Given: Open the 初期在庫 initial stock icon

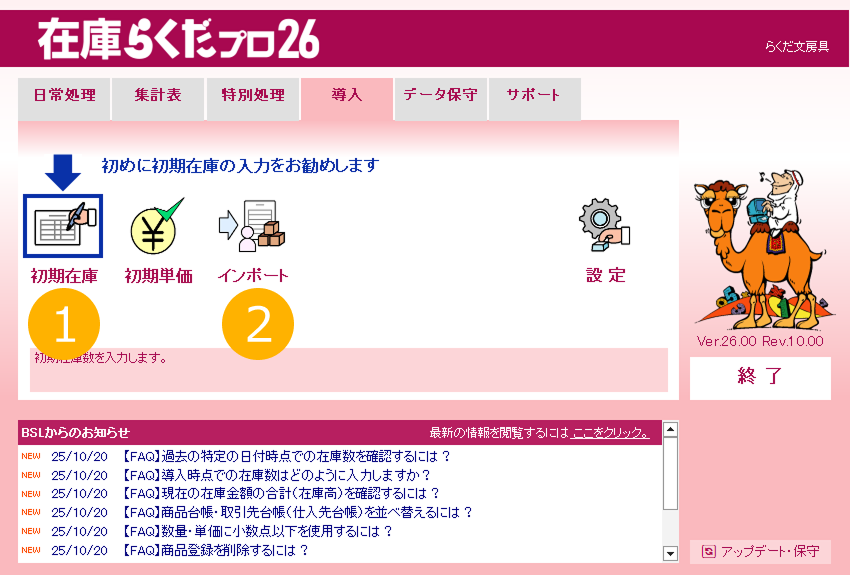Looking at the screenshot, I should (63, 226).
